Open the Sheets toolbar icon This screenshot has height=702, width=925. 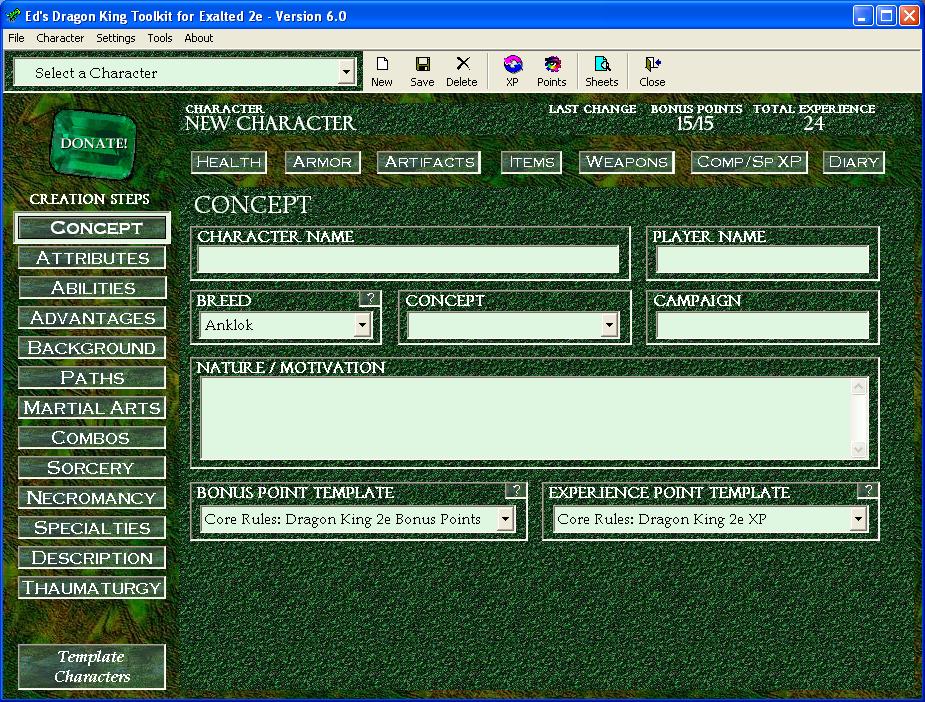tap(602, 71)
